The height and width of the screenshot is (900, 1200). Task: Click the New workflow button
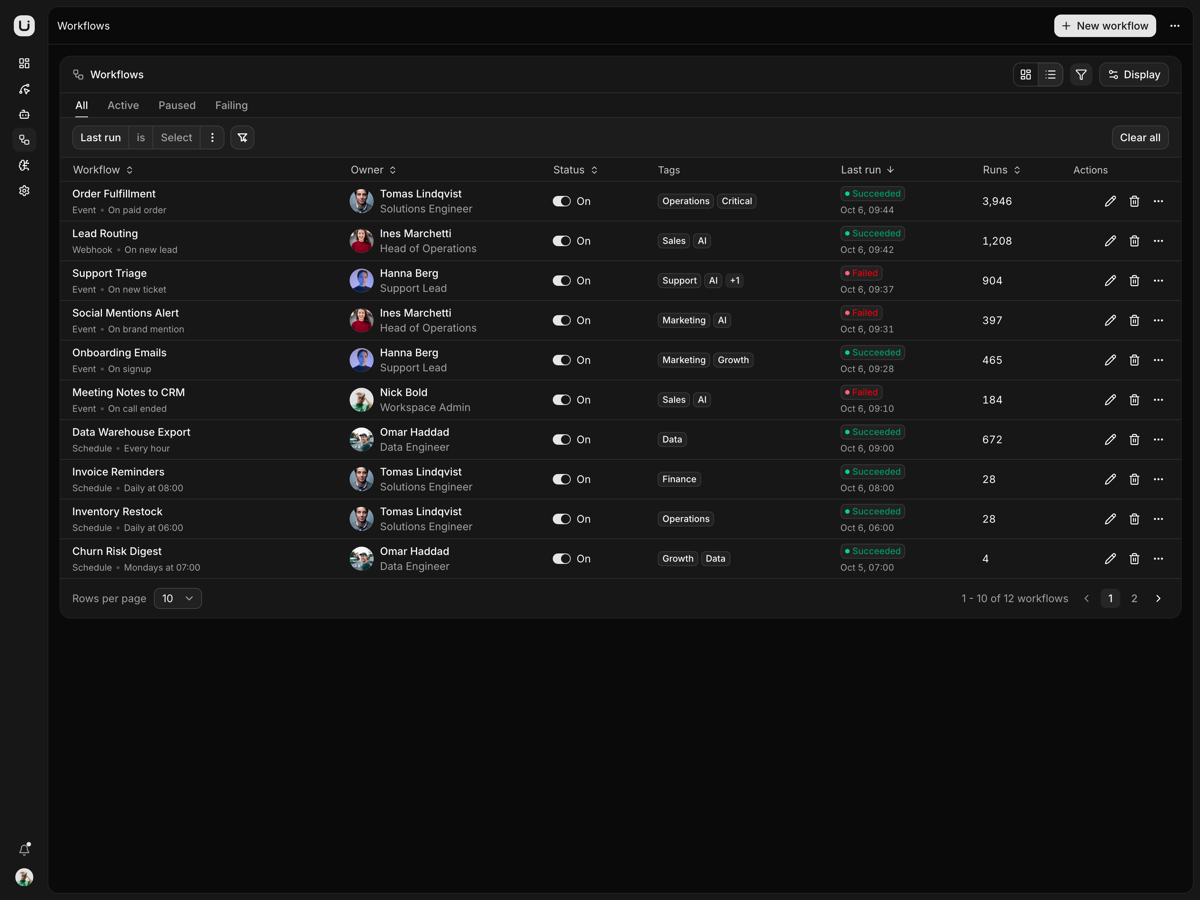point(1105,26)
